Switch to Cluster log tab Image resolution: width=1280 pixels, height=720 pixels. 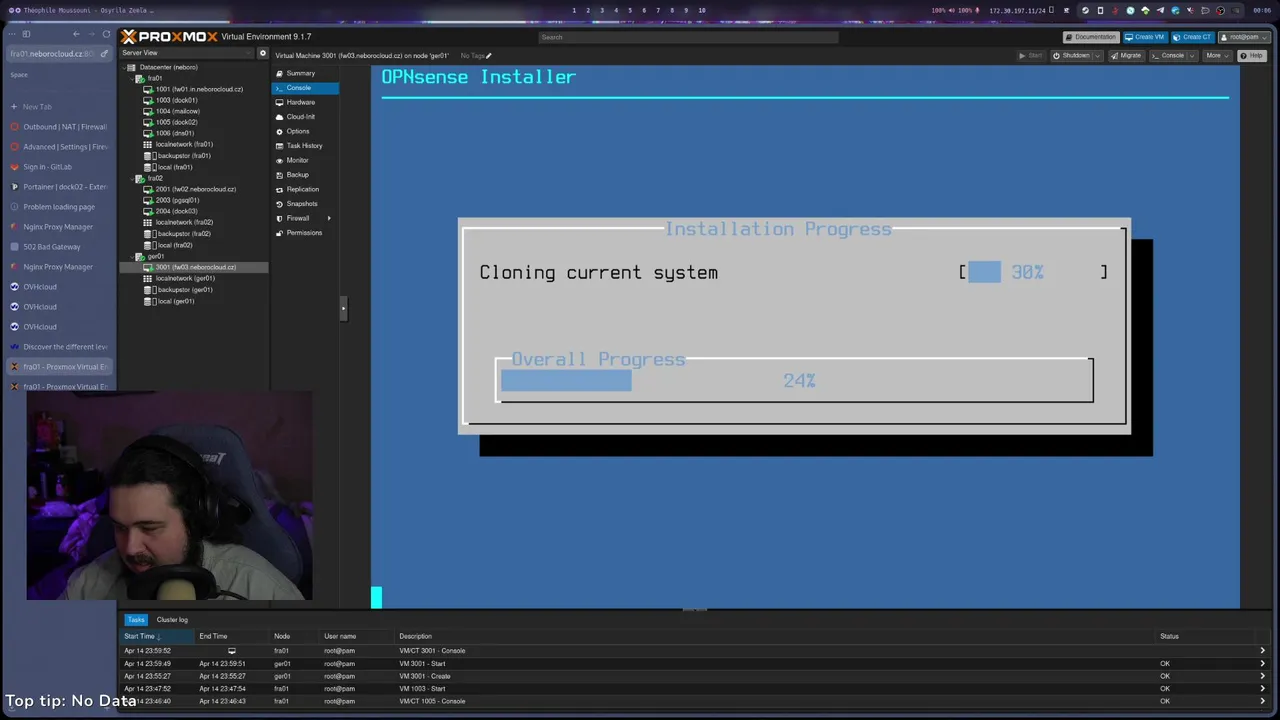point(172,620)
